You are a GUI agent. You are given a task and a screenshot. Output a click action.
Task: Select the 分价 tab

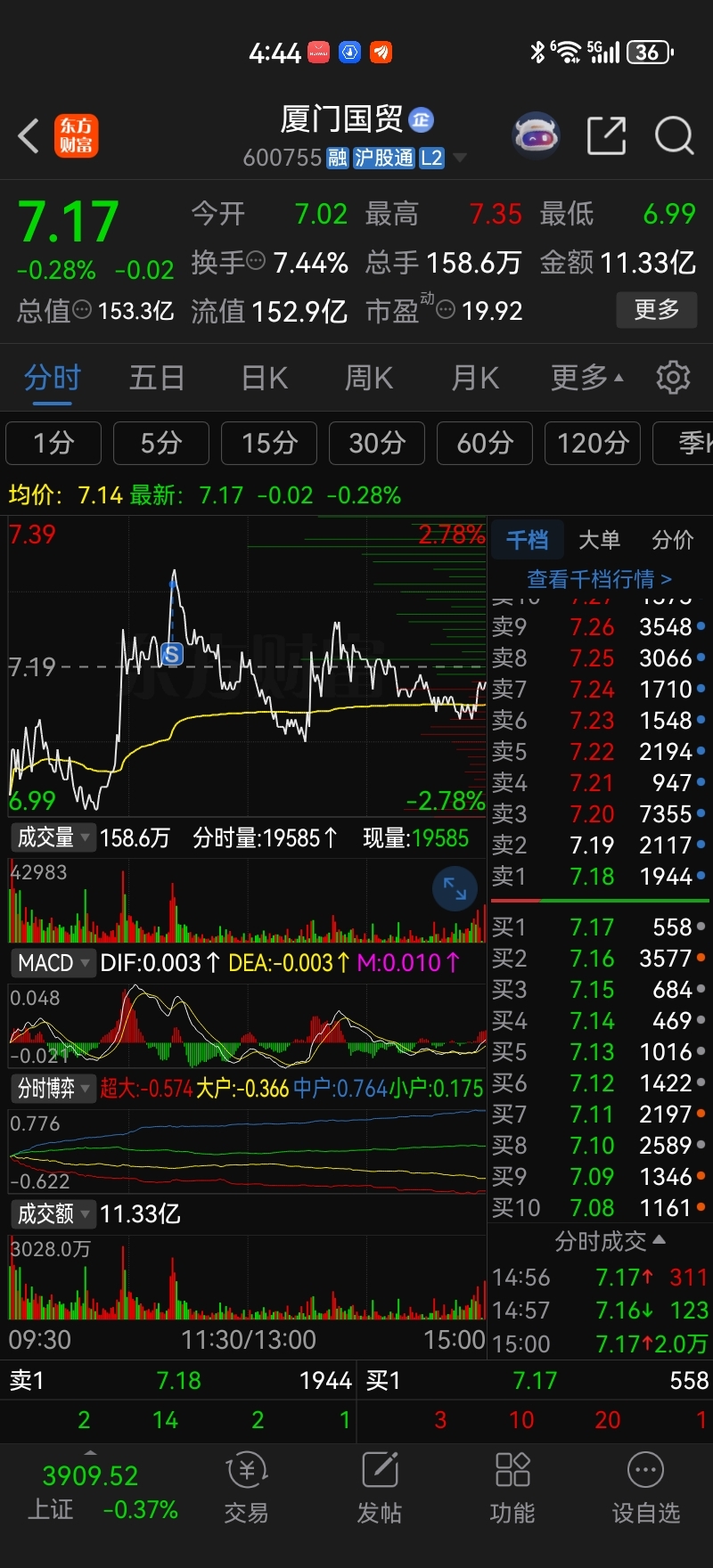[x=673, y=540]
